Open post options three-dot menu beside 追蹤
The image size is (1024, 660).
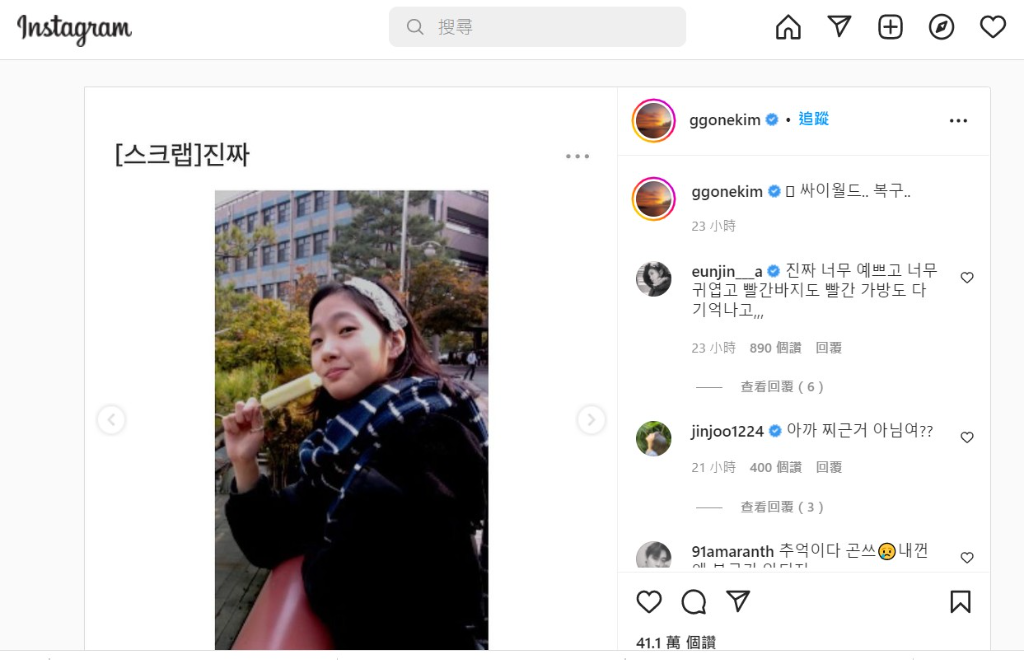point(958,121)
